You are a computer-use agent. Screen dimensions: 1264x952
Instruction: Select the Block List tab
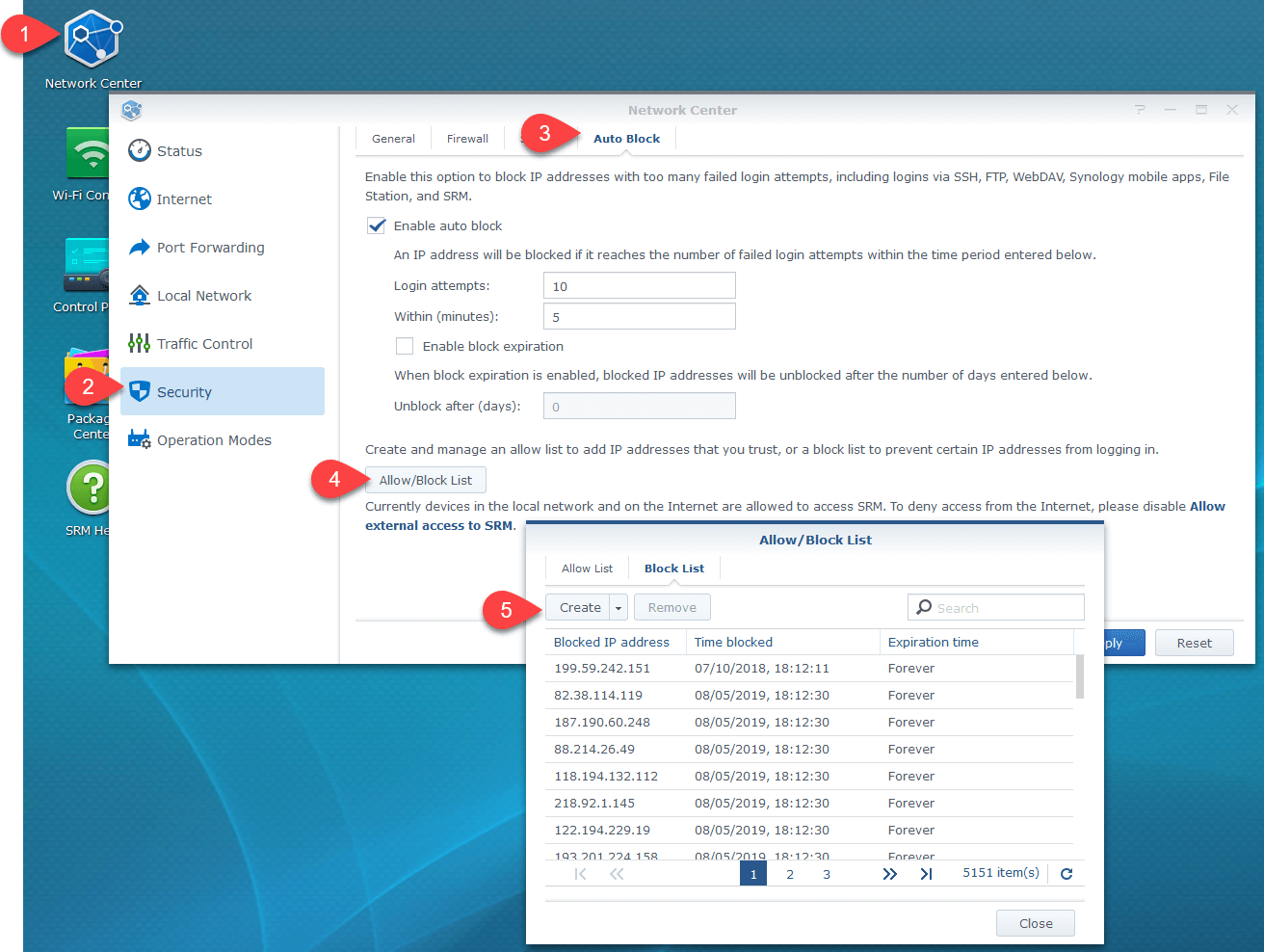tap(674, 569)
